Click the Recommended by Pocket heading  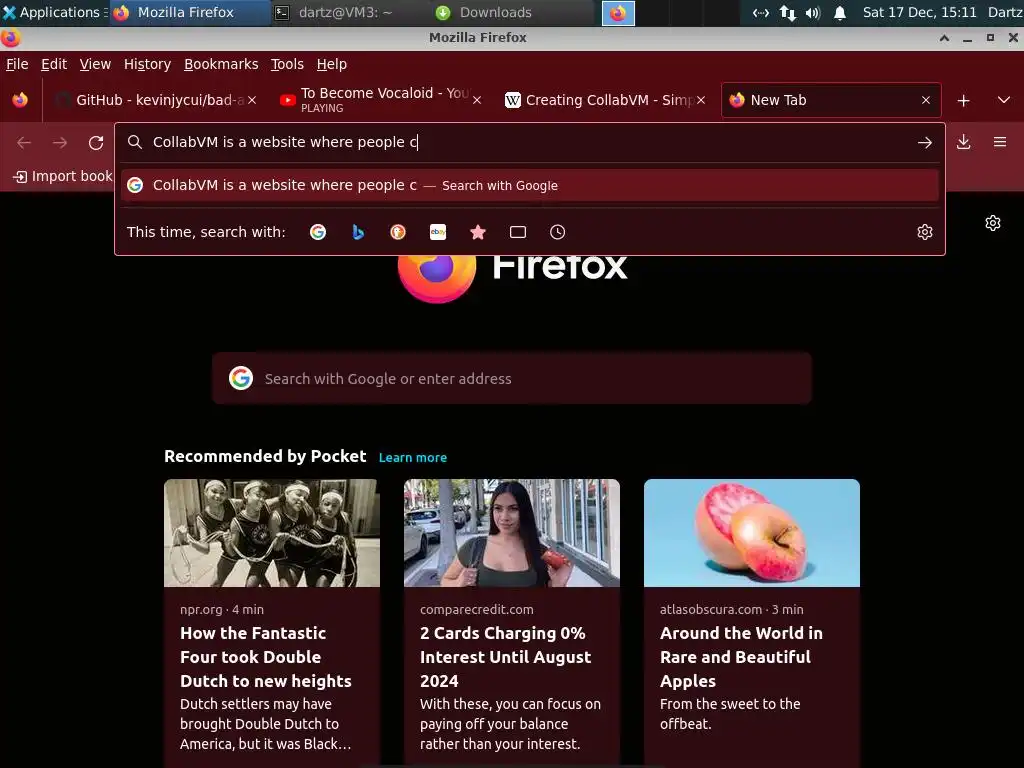[x=265, y=456]
